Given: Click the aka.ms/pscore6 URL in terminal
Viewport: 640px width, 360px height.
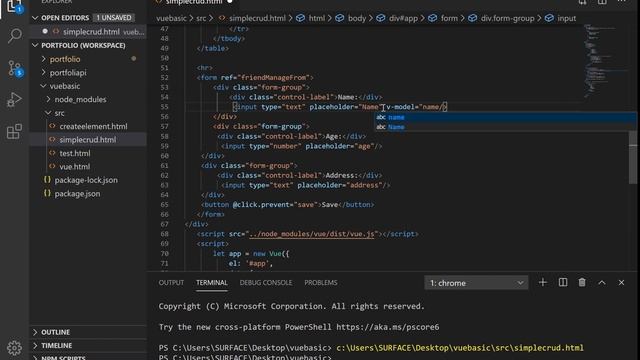Looking at the screenshot, I should pos(388,327).
